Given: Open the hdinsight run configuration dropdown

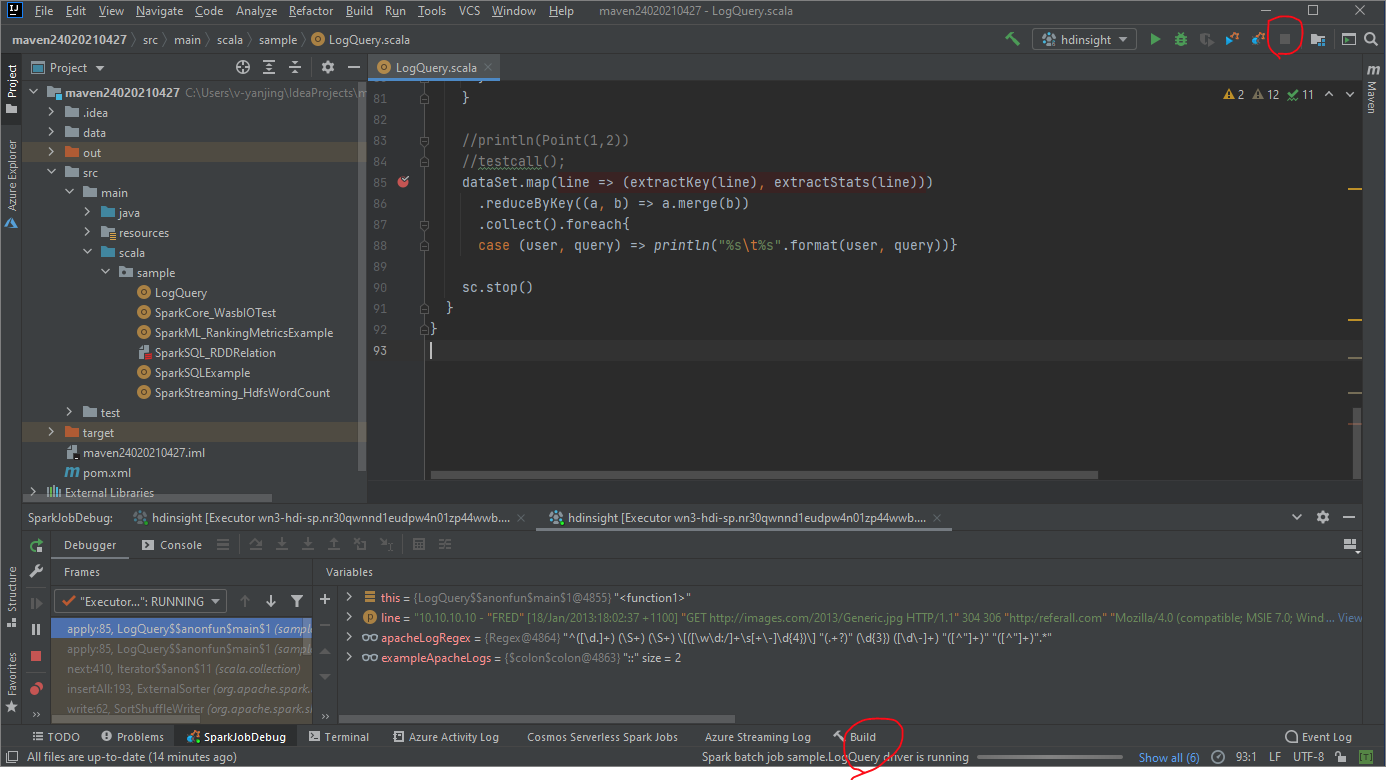Looking at the screenshot, I should click(1084, 38).
